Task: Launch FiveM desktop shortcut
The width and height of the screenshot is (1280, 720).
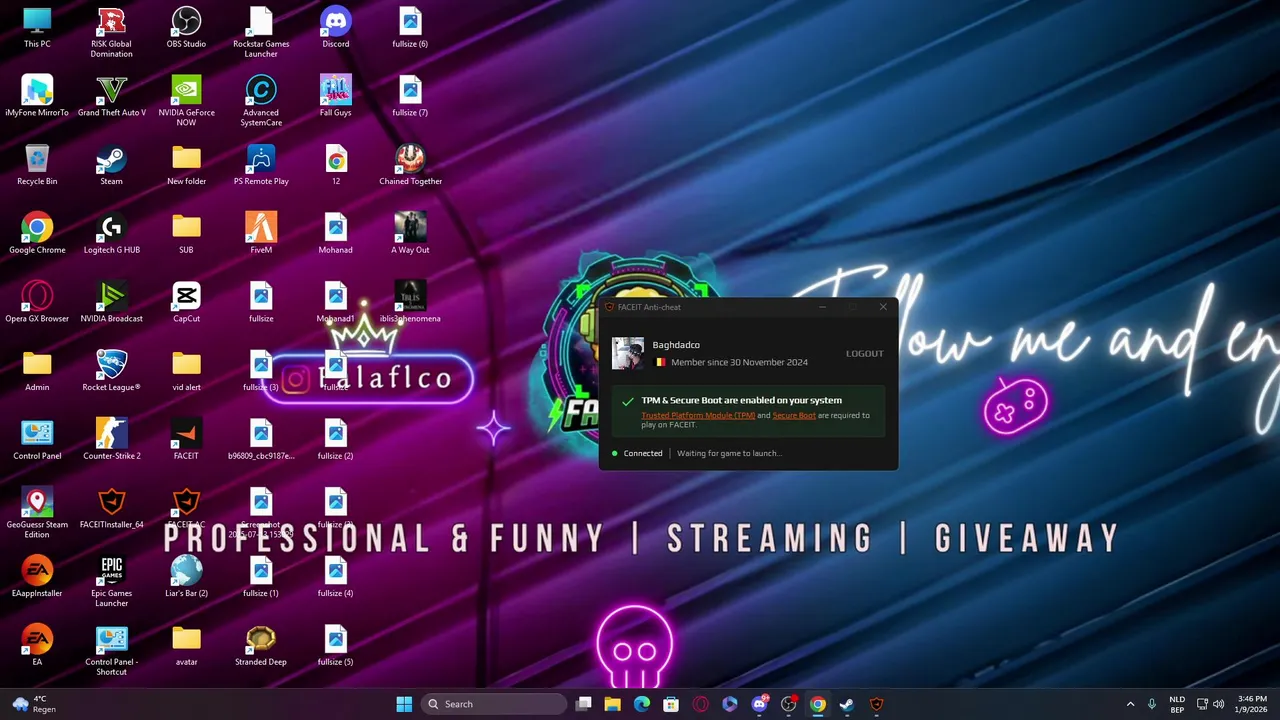Action: click(261, 234)
